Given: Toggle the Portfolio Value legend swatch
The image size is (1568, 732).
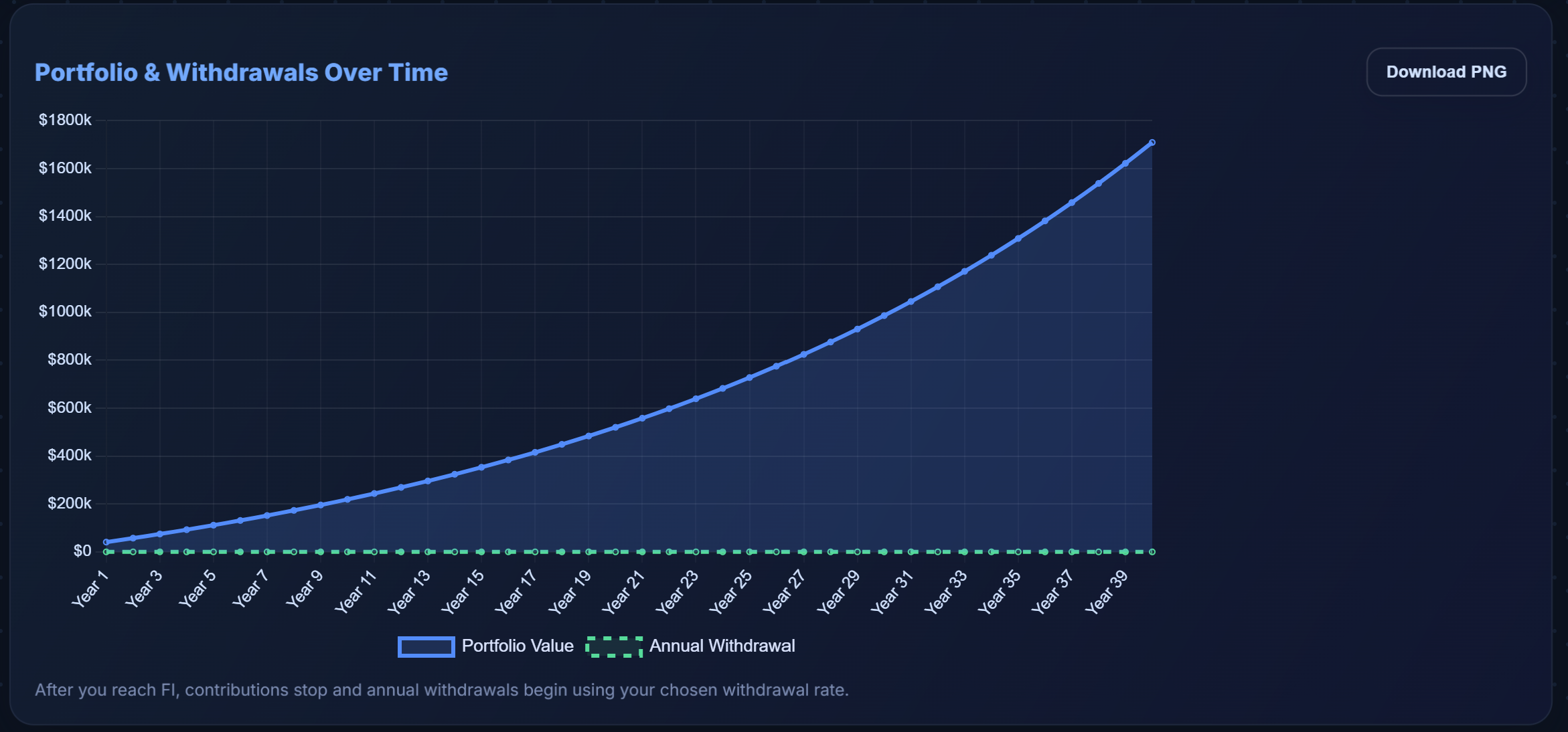Looking at the screenshot, I should (x=426, y=646).
